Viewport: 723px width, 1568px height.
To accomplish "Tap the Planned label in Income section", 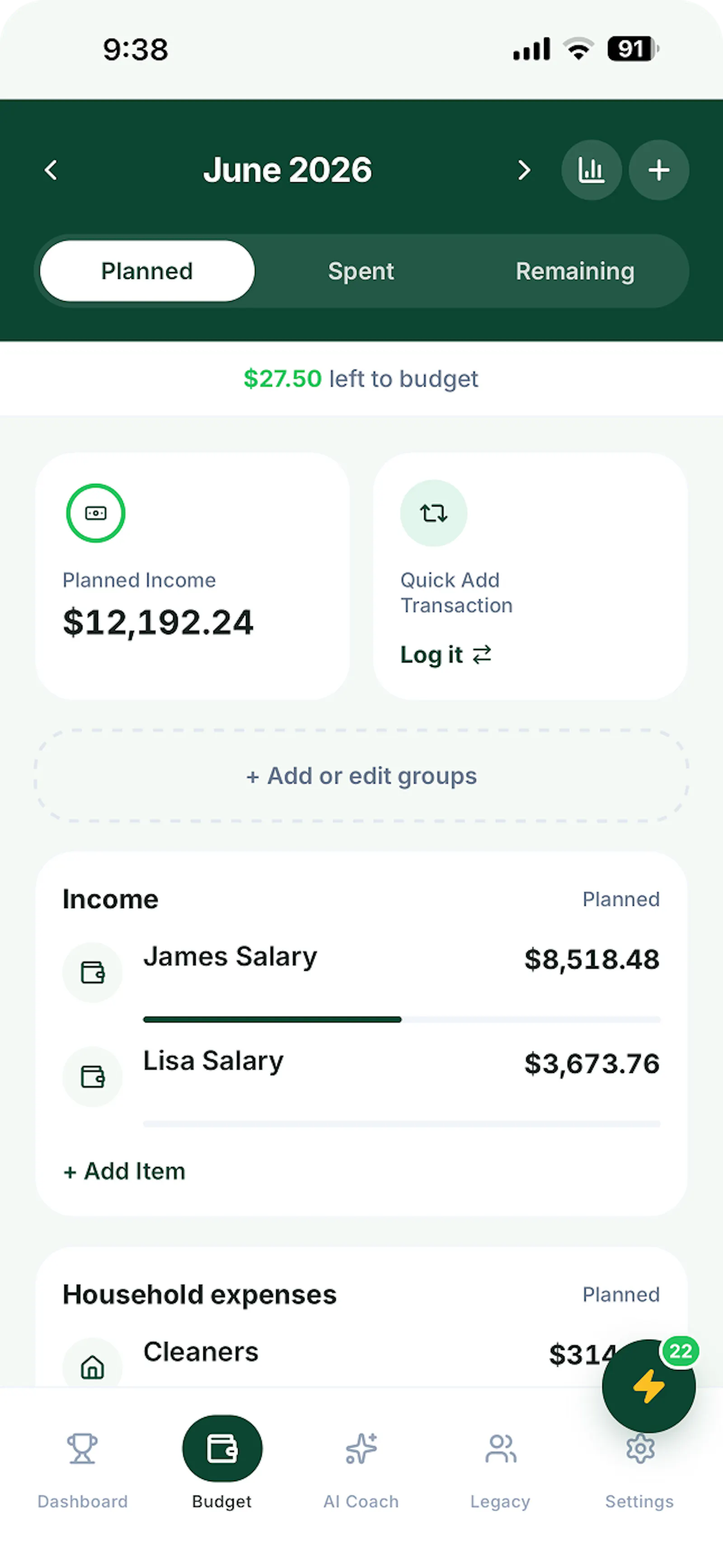I will pos(621,899).
